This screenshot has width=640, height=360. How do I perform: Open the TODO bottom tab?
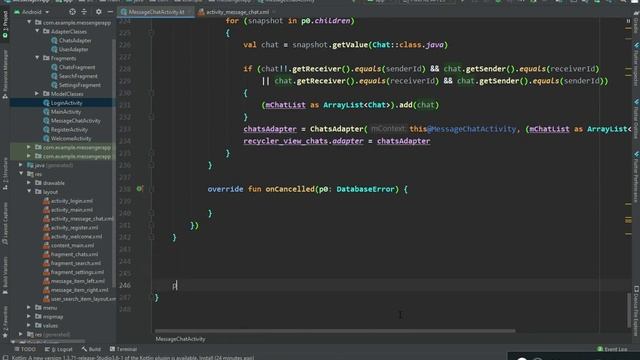[25, 349]
